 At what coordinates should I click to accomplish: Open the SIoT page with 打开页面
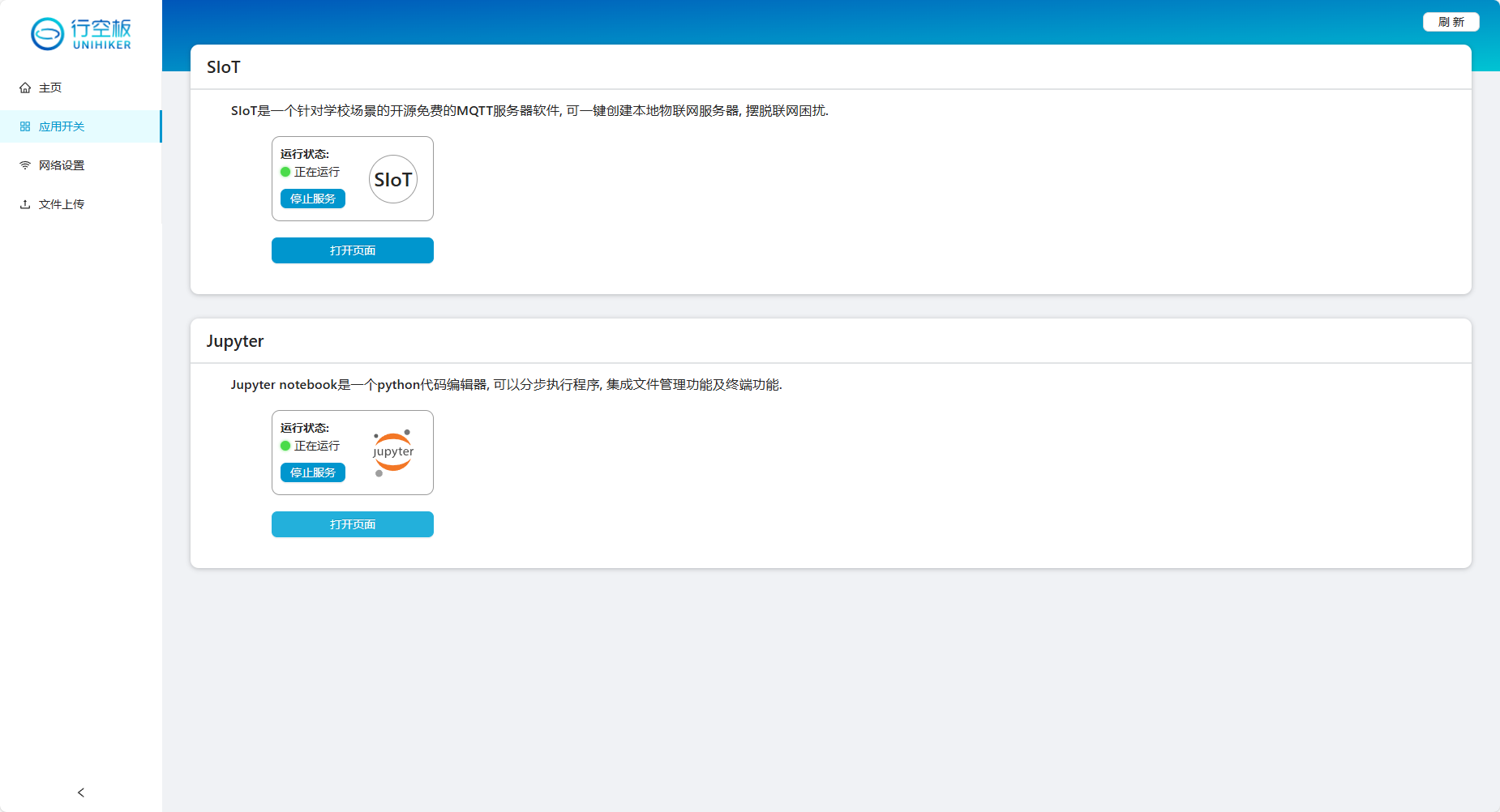(353, 250)
